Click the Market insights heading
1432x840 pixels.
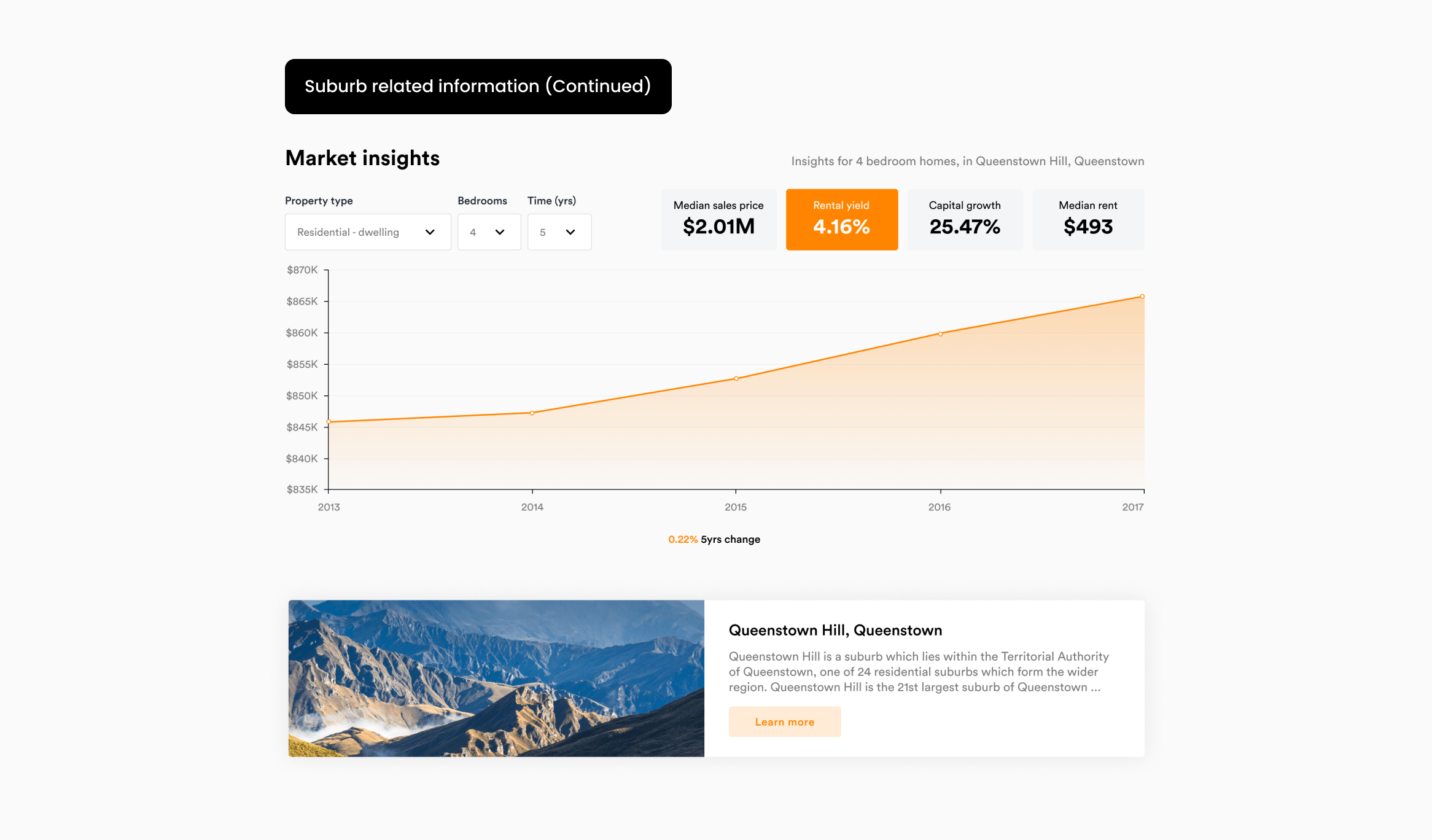[x=362, y=158]
